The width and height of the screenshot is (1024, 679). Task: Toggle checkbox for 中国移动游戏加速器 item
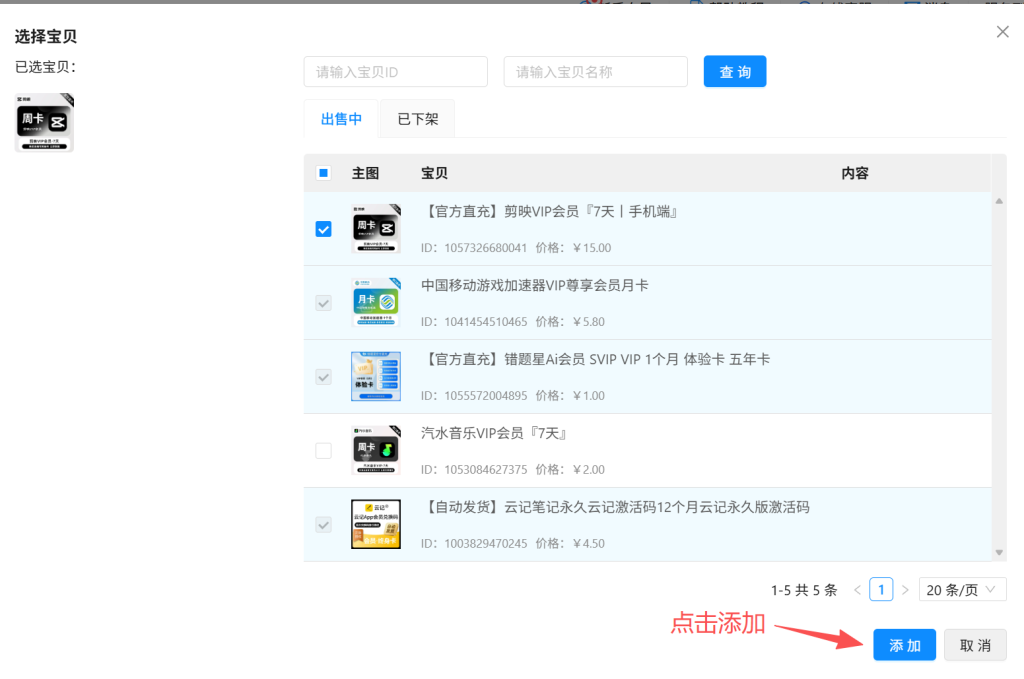pyautogui.click(x=323, y=303)
